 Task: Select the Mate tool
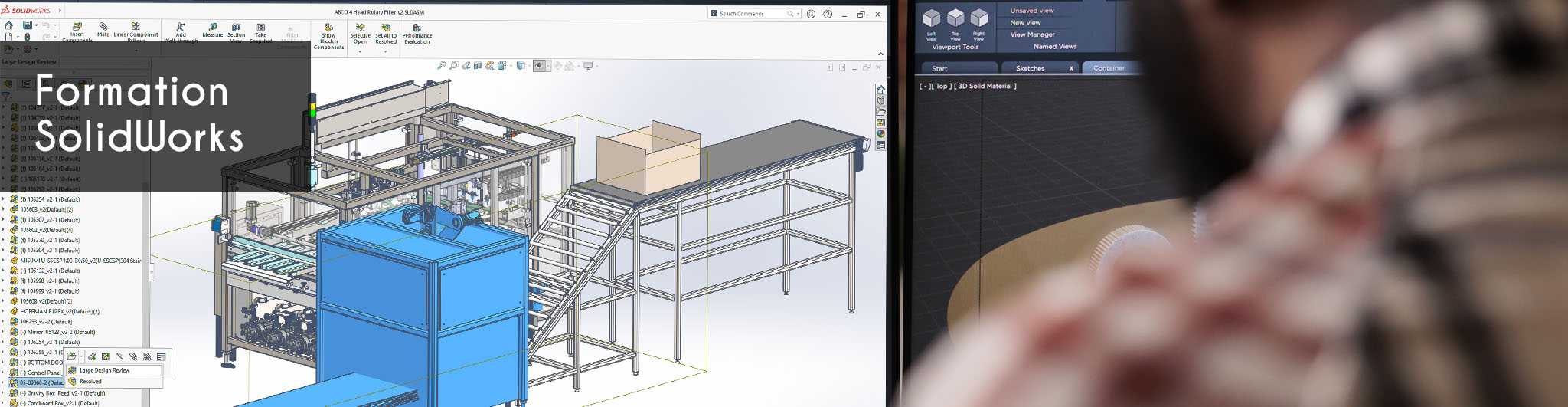(x=103, y=29)
